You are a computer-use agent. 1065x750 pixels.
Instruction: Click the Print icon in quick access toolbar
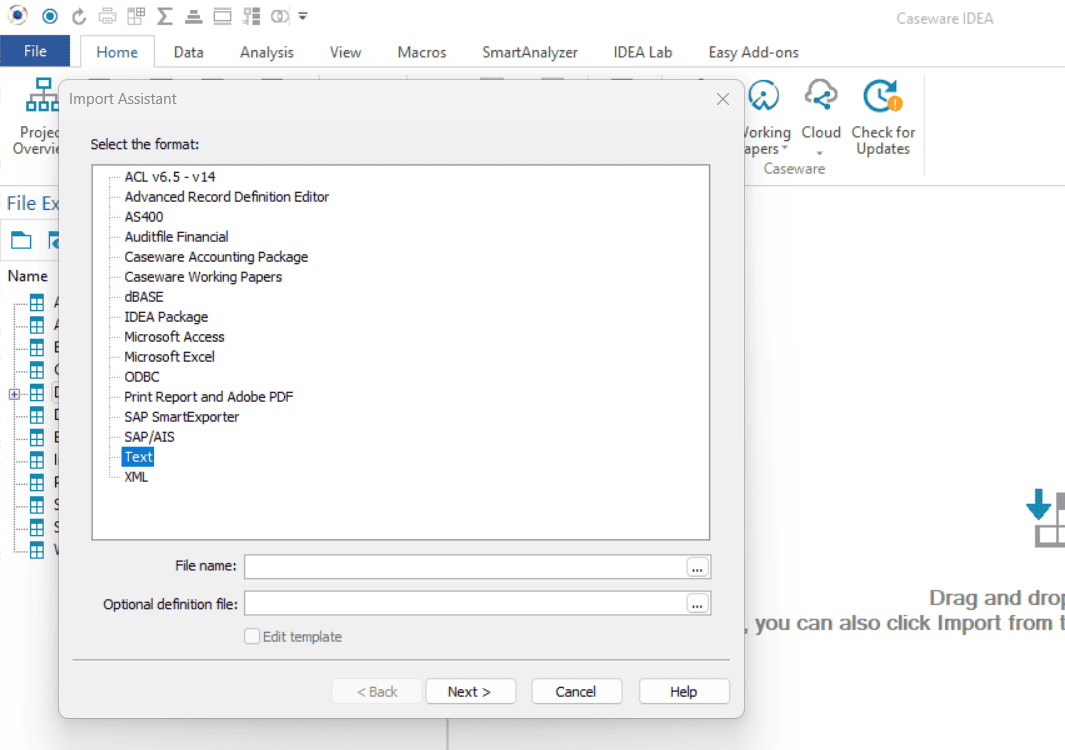click(107, 16)
